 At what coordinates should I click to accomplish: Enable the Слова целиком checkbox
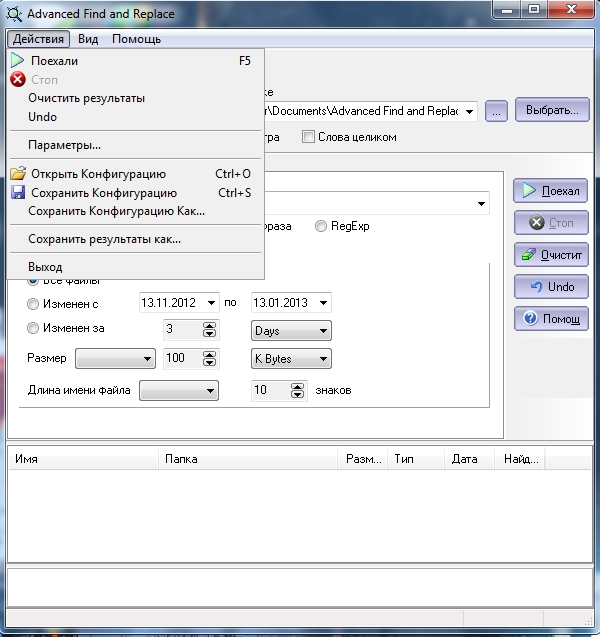click(308, 137)
